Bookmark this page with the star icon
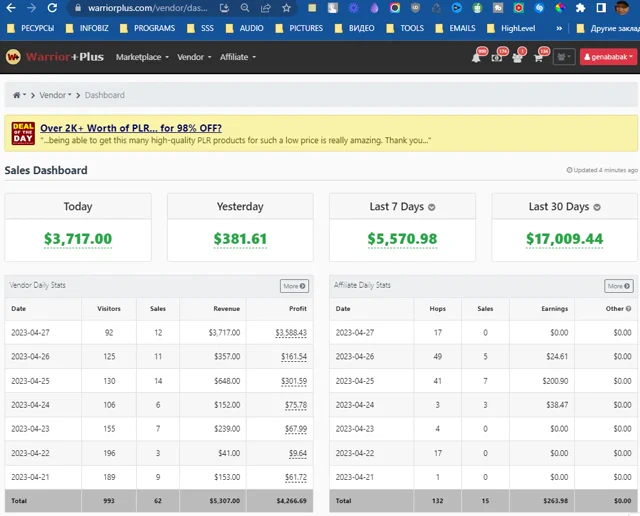This screenshot has height=516, width=640. pyautogui.click(x=287, y=8)
